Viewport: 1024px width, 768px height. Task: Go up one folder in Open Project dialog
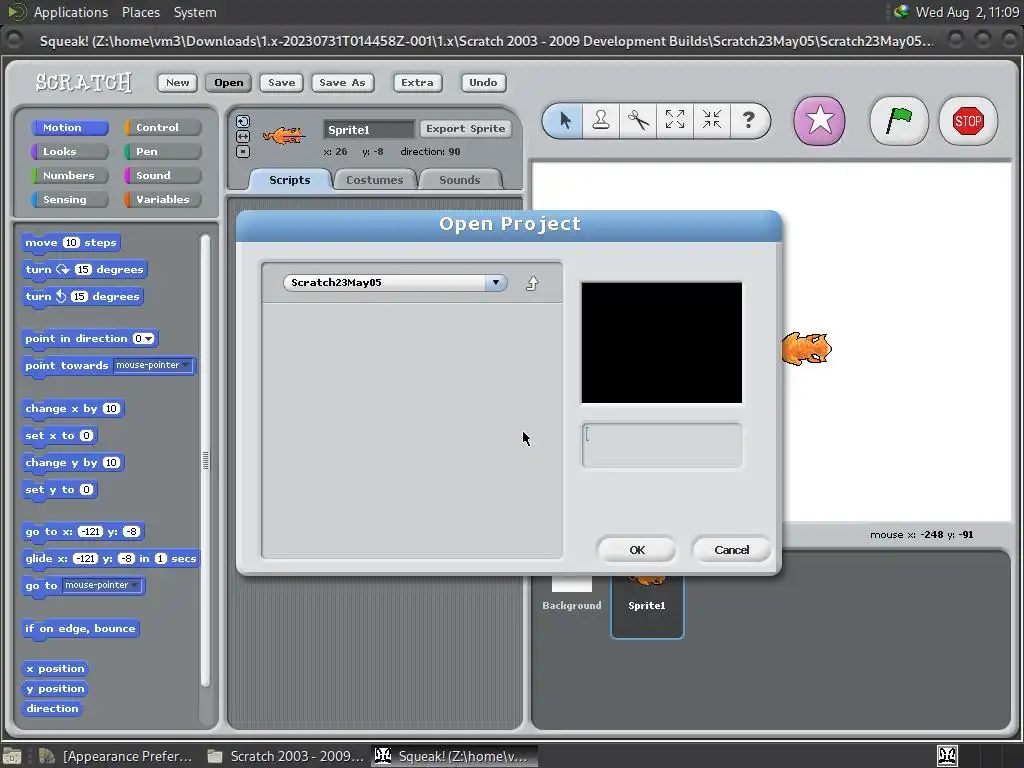pos(532,283)
